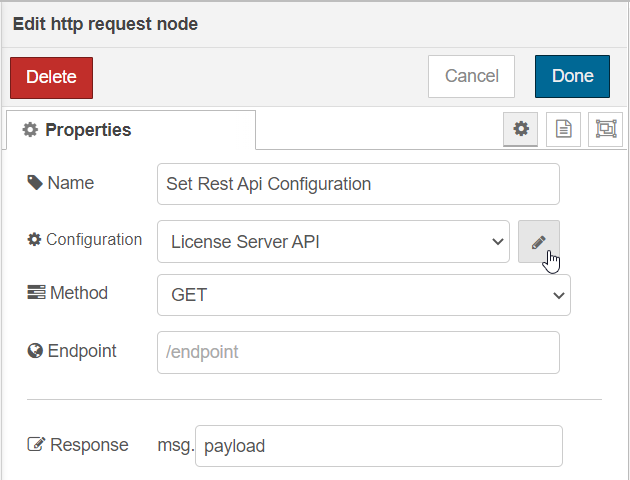Image resolution: width=630 pixels, height=480 pixels.
Task: Click the globe icon beside Endpoint
Action: click(x=35, y=351)
